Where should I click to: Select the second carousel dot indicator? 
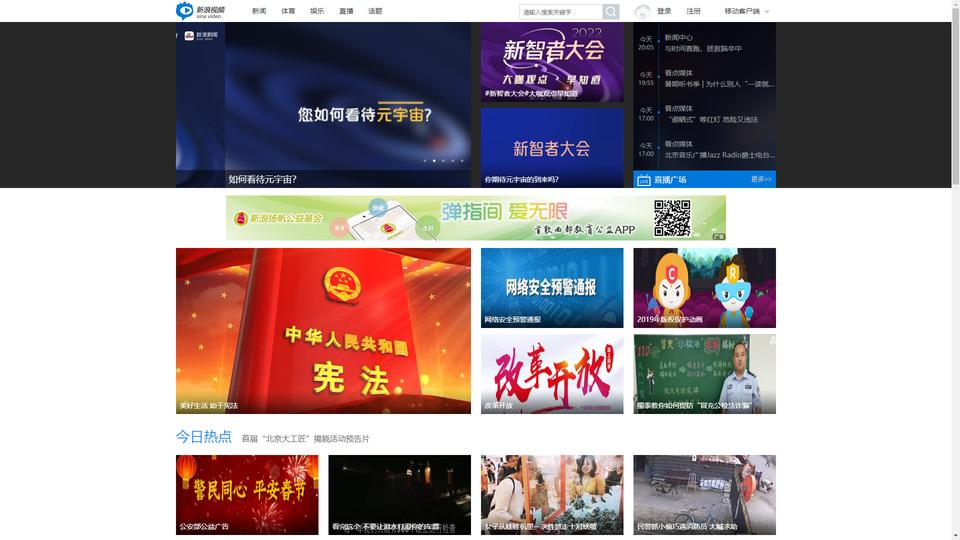[x=434, y=161]
